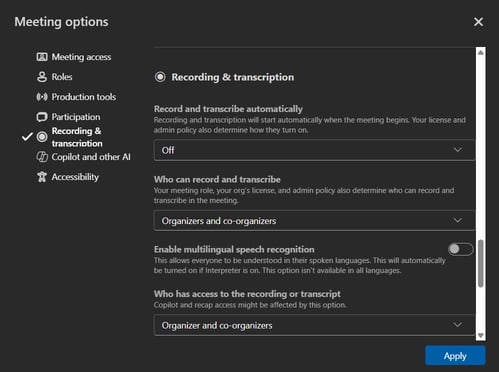Image resolution: width=499 pixels, height=372 pixels.
Task: Click the Production tools broadcast icon
Action: (42, 97)
